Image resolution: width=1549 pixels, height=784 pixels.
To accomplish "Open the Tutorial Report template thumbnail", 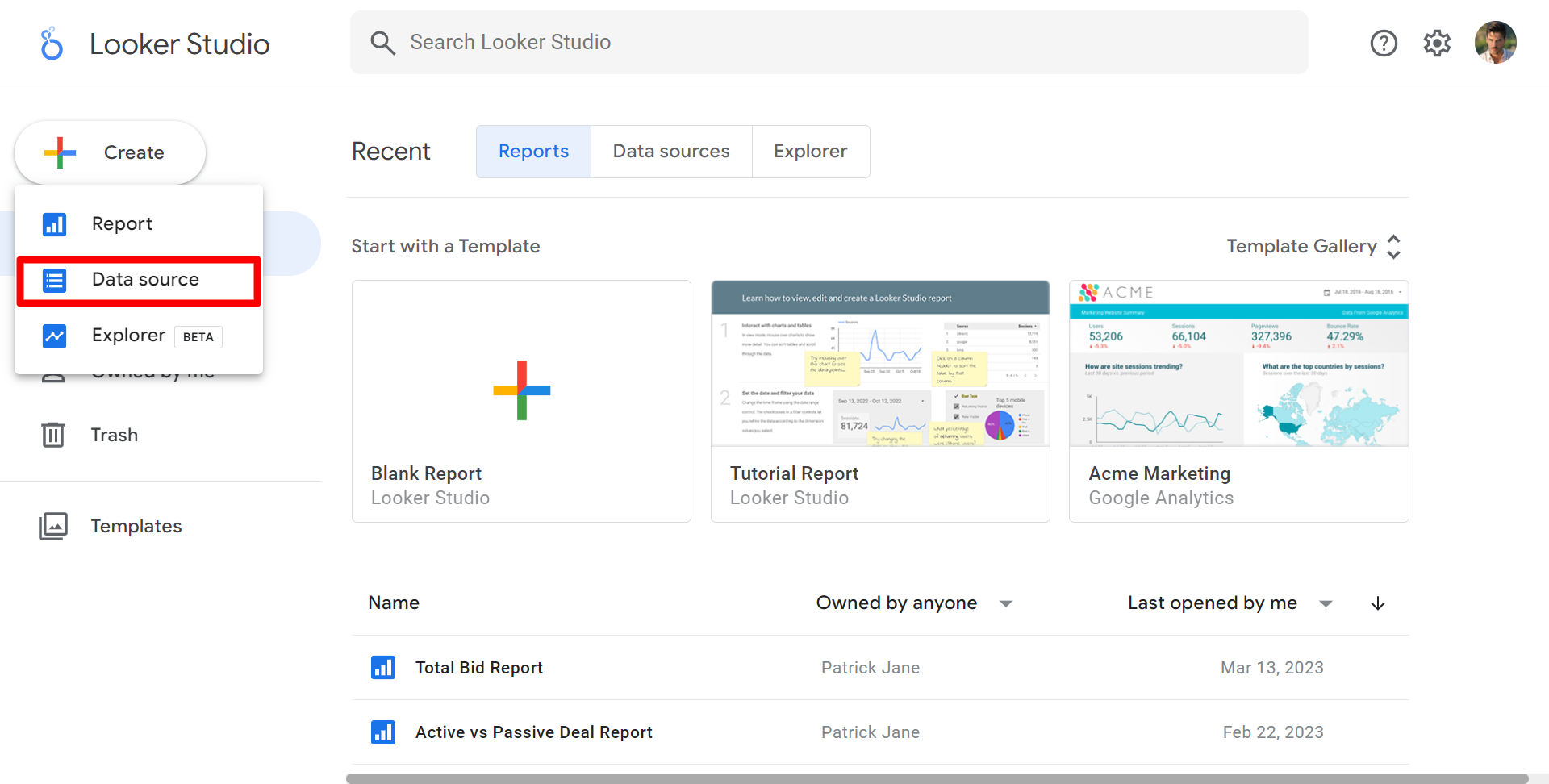I will click(x=880, y=364).
